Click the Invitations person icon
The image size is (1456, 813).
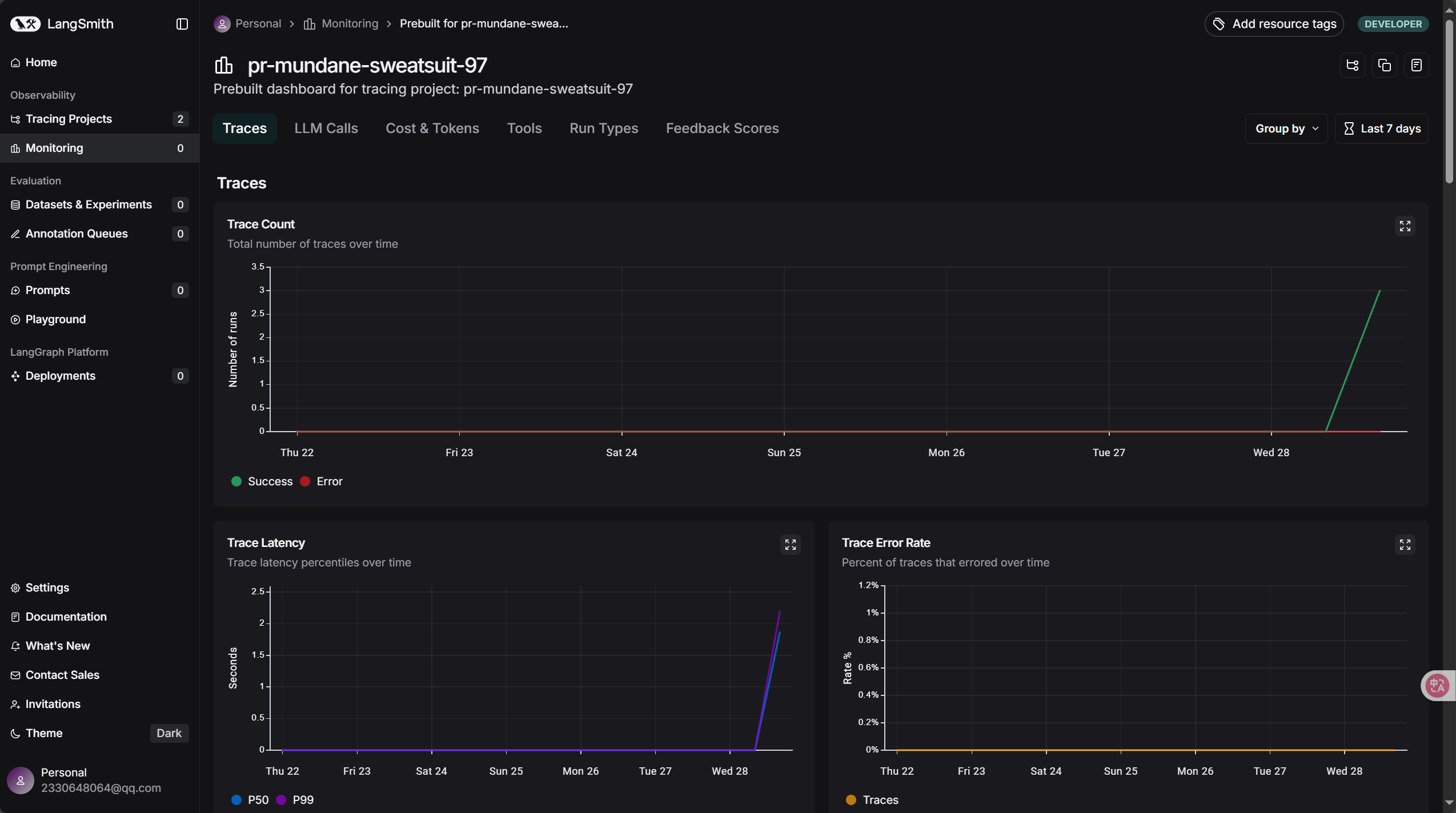[x=15, y=704]
